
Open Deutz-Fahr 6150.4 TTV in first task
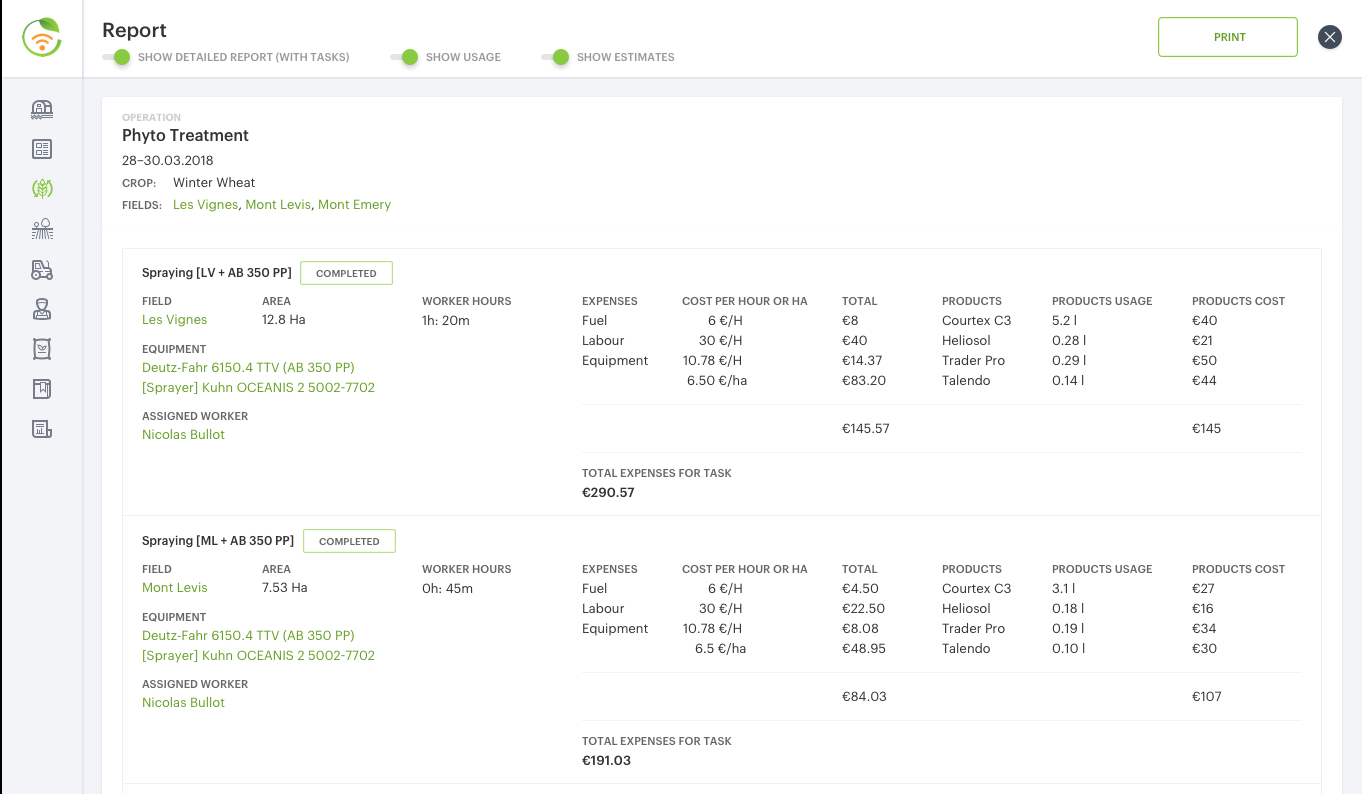coord(248,367)
